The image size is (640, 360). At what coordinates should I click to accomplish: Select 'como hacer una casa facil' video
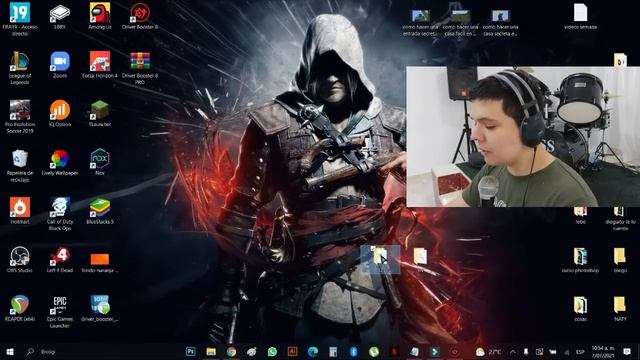pos(460,23)
